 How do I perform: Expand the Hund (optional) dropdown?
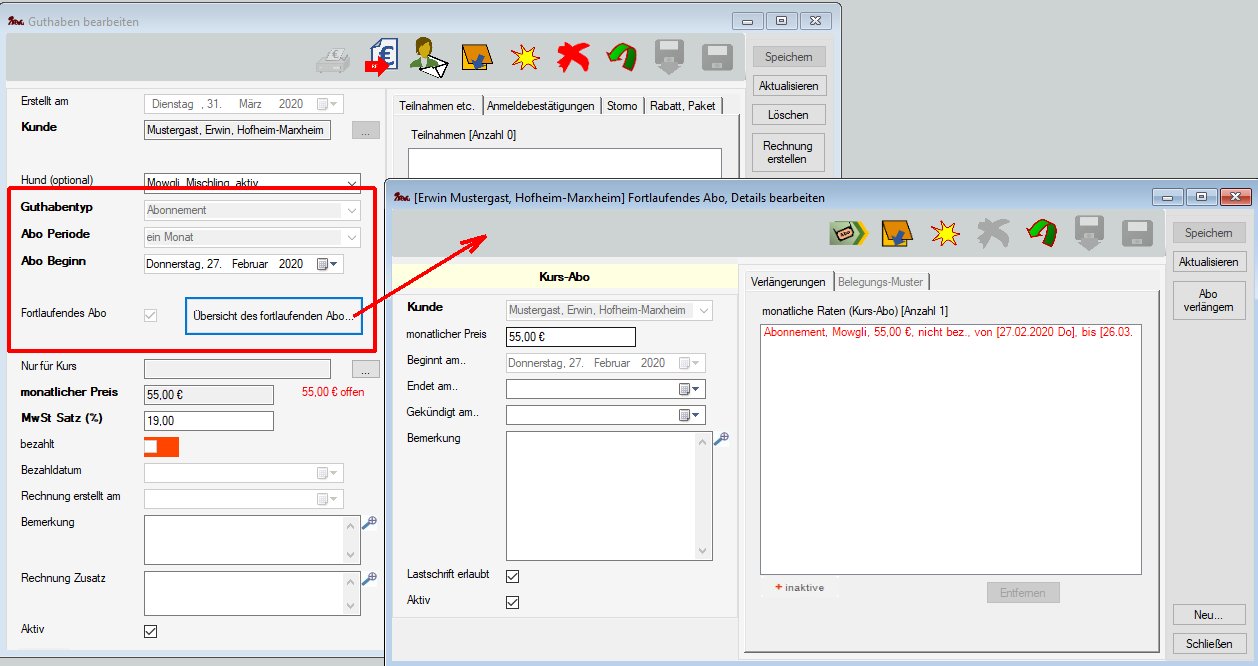point(351,184)
